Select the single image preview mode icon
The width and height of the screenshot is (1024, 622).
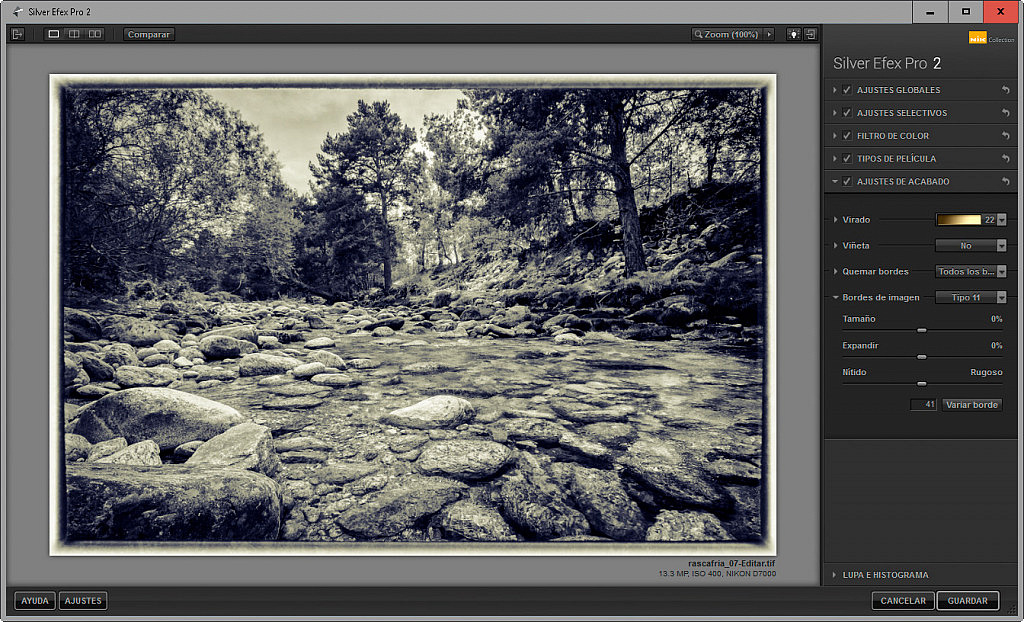pos(53,33)
